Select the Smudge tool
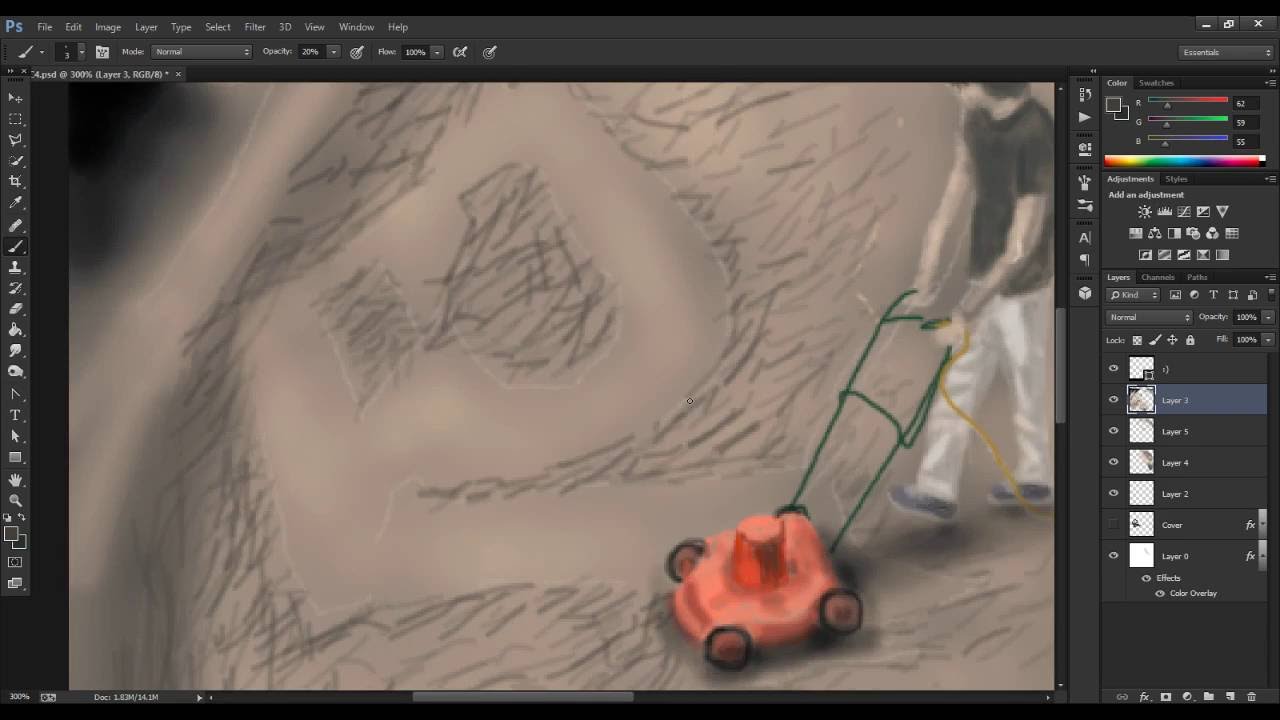Image resolution: width=1280 pixels, height=720 pixels. (16, 351)
